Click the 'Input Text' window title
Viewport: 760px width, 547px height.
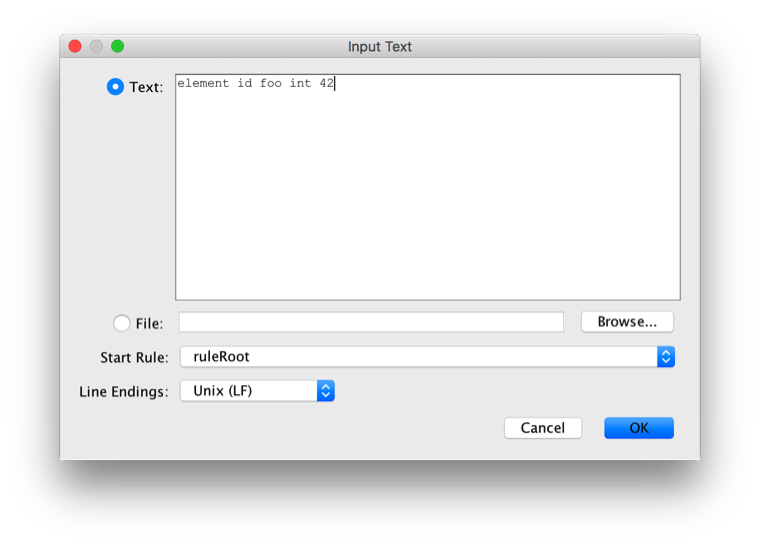(380, 47)
